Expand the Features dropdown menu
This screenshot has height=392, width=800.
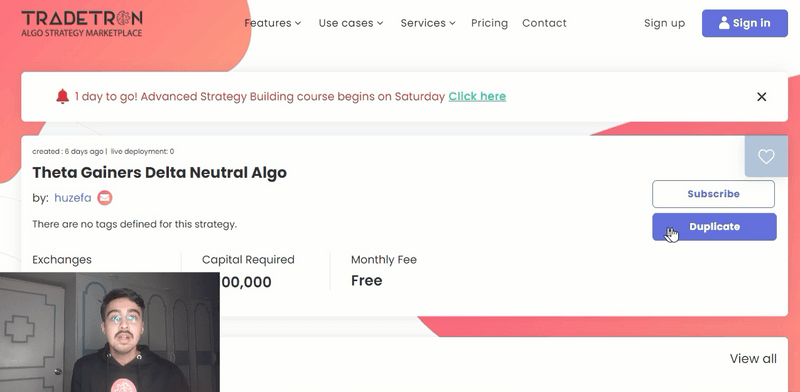click(x=272, y=23)
